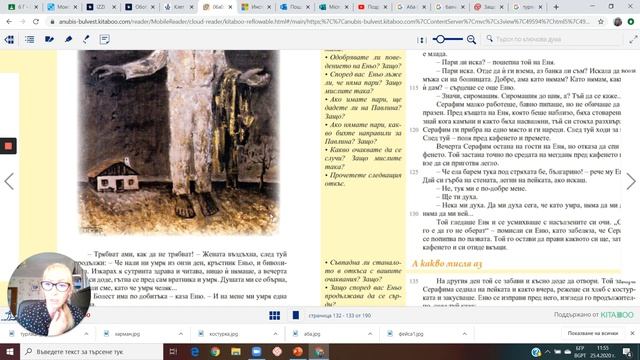The width and height of the screenshot is (640, 360).
Task: Stop the screen recording red button
Action: (8, 146)
